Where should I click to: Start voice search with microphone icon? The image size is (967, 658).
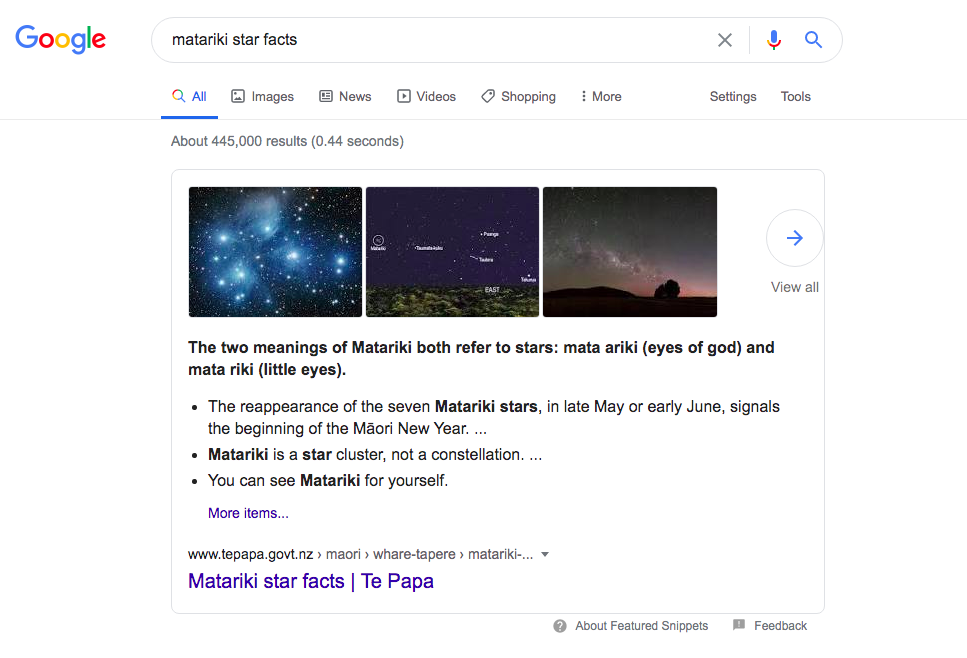point(773,40)
